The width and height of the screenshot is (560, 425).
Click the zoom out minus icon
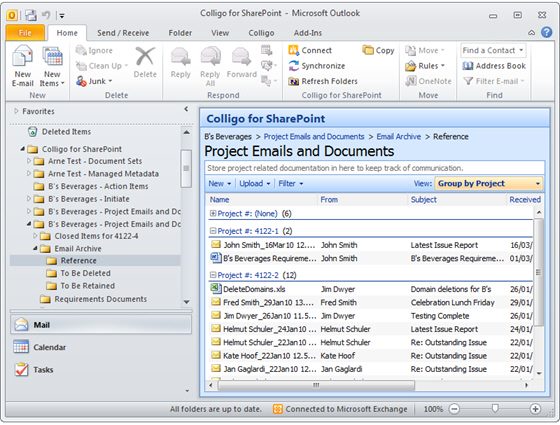click(454, 409)
